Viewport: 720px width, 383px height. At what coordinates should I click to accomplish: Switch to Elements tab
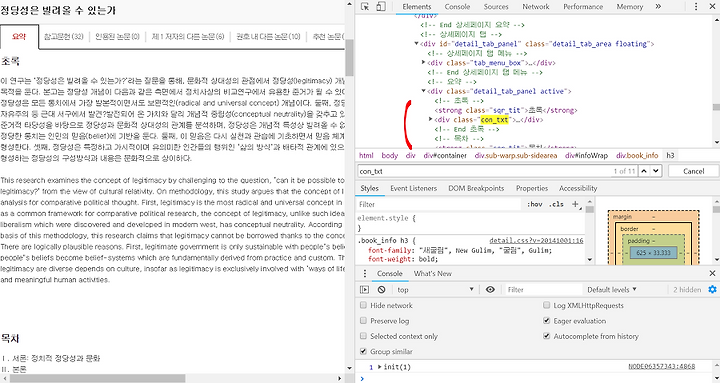pyautogui.click(x=416, y=6)
